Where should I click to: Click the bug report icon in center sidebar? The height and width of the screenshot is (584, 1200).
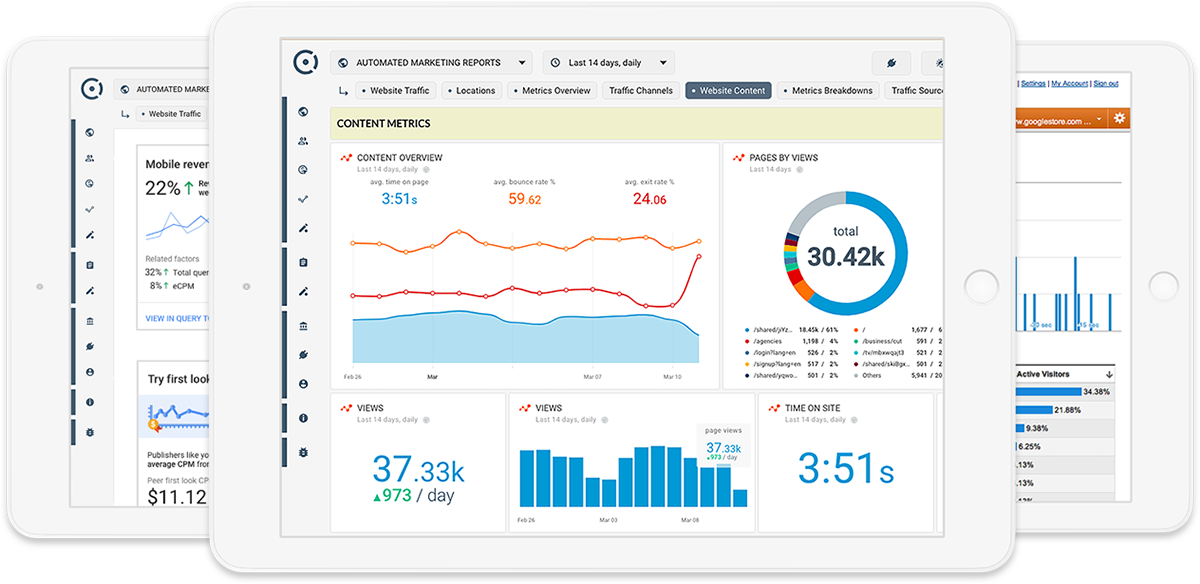[x=303, y=452]
